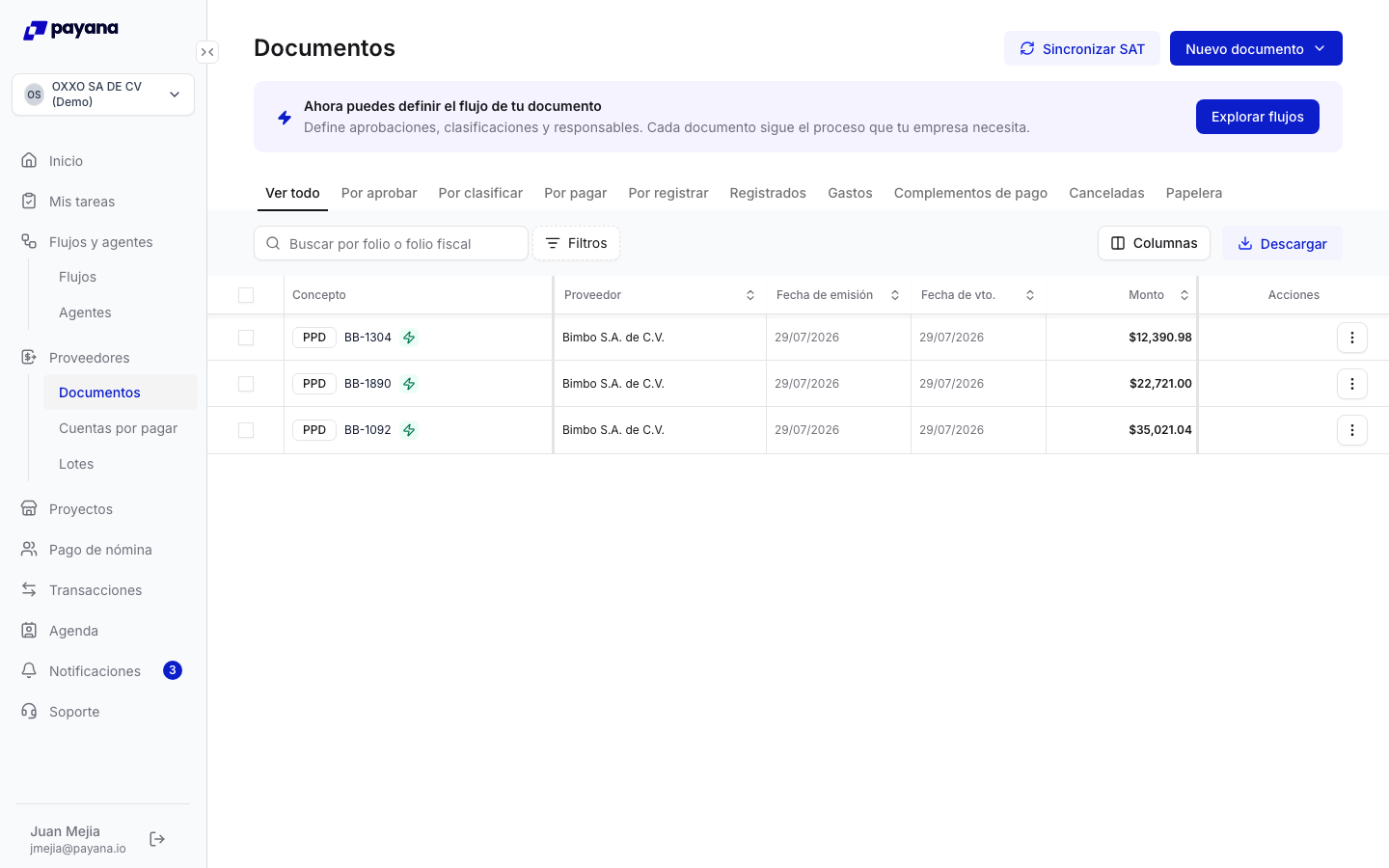The image size is (1389, 868).
Task: Switch to the Por pagar tab
Action: point(576,193)
